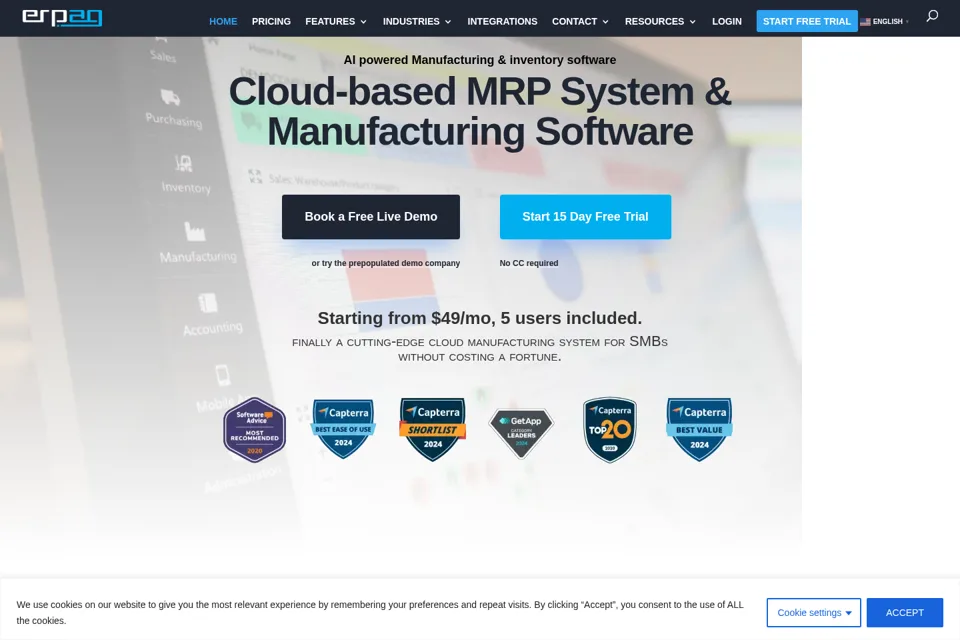
Task: Navigate to Integrations
Action: (502, 21)
